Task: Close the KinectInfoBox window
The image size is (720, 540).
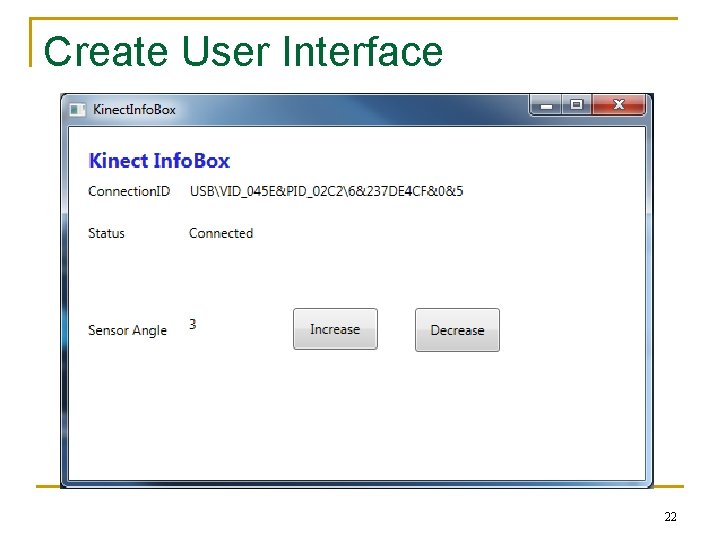Action: [x=619, y=105]
